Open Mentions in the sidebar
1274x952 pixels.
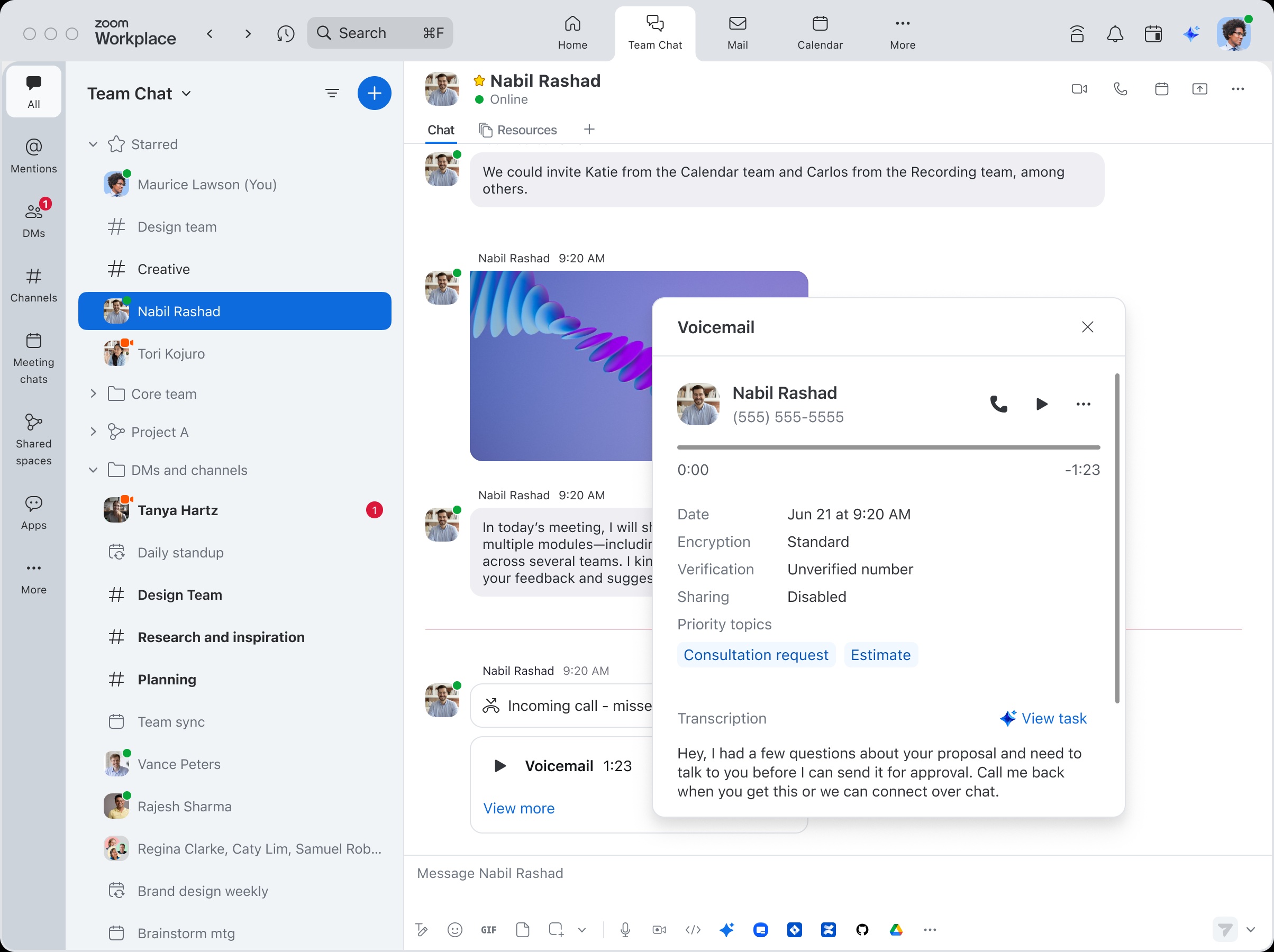[33, 155]
